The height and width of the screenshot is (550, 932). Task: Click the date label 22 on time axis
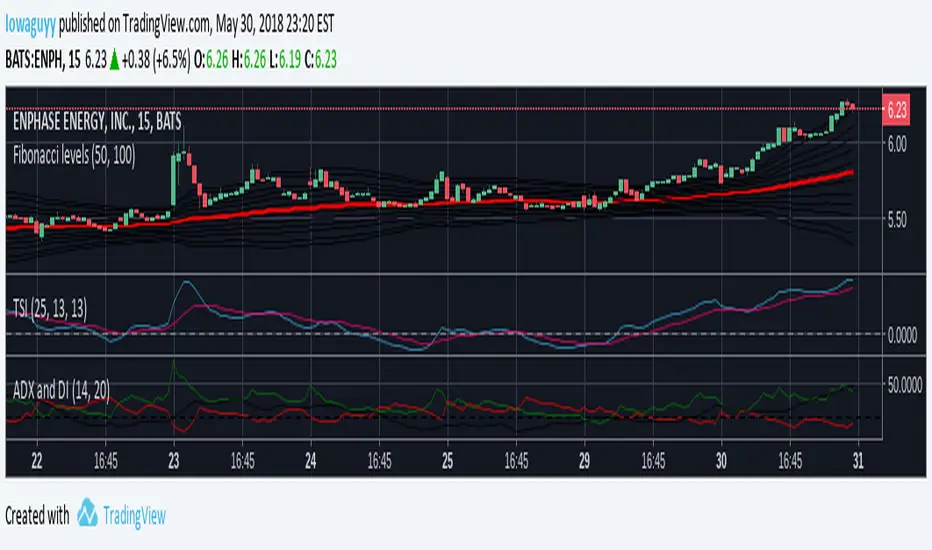pyautogui.click(x=37, y=461)
